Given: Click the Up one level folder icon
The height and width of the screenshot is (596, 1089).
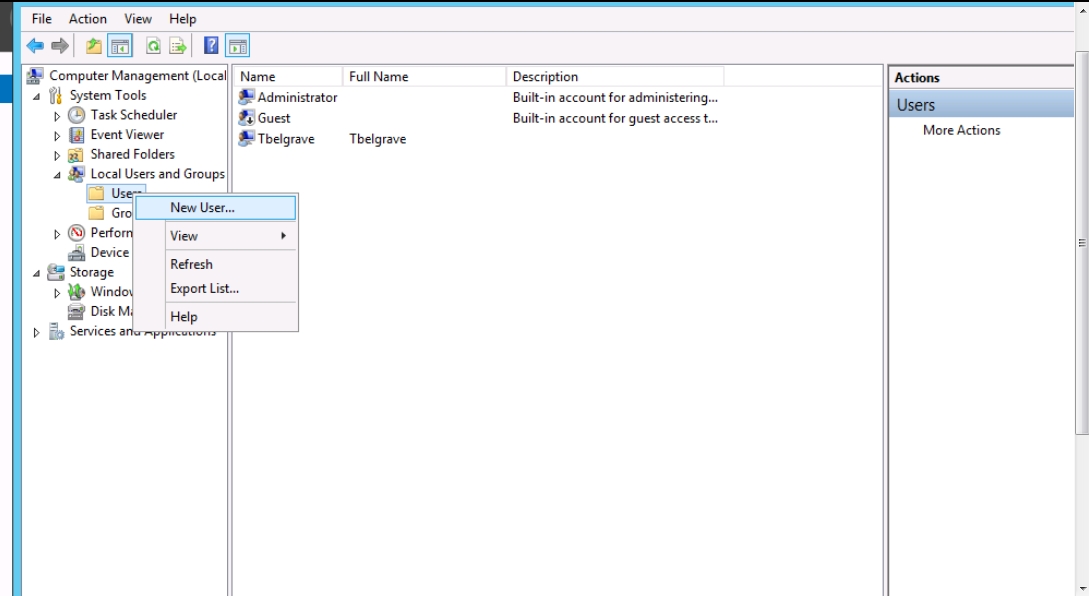Looking at the screenshot, I should tap(93, 47).
